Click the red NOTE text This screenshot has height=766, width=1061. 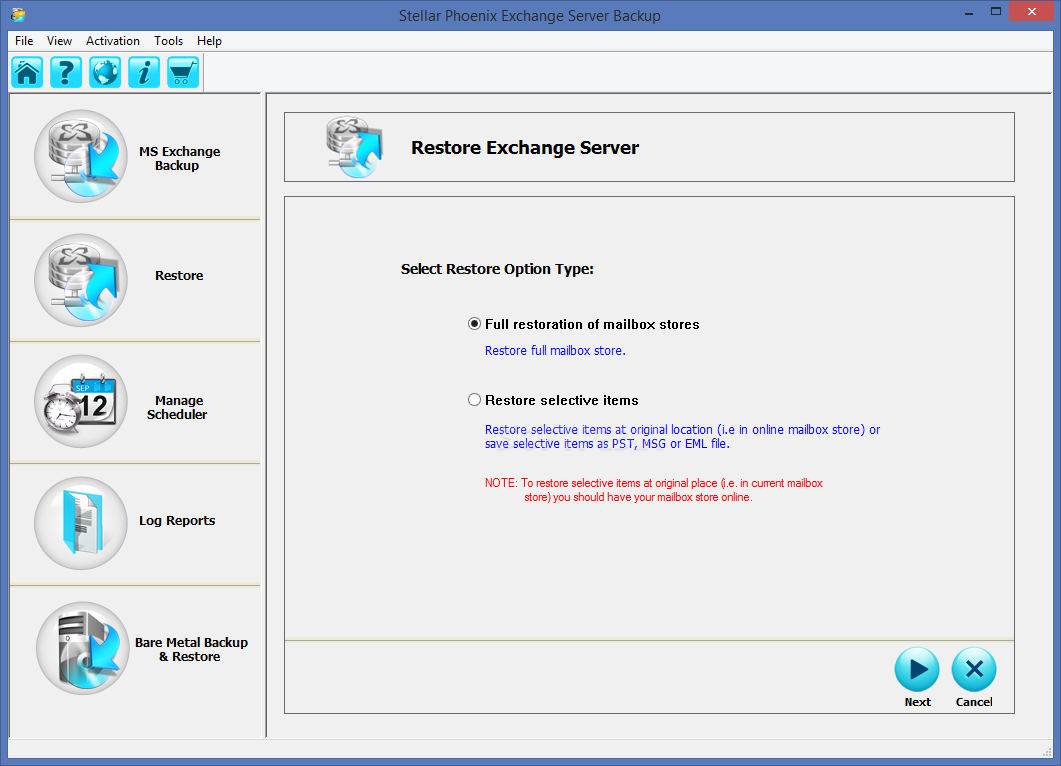click(x=654, y=490)
